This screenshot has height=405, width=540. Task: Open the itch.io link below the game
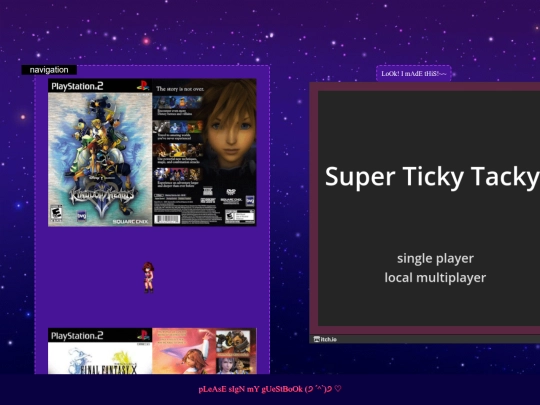coord(325,339)
